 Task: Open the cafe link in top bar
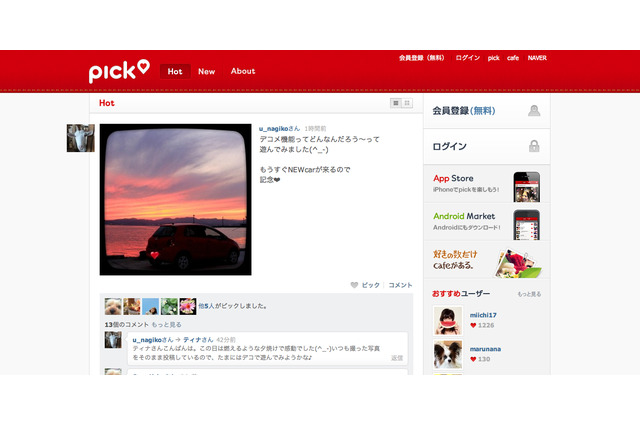coord(513,58)
